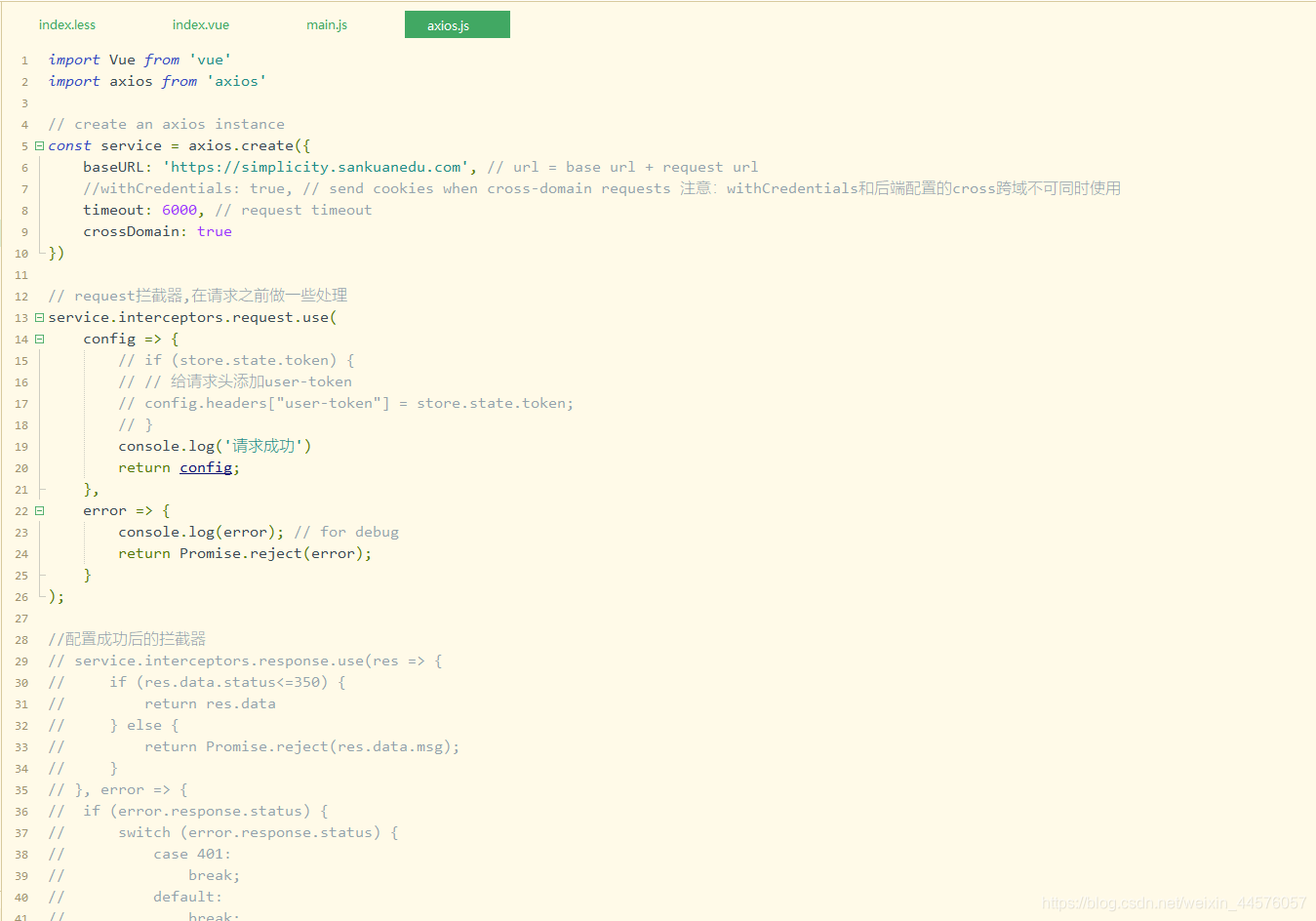The height and width of the screenshot is (921, 1316).
Task: Collapse the error handler fold on line 22
Action: tap(39, 510)
